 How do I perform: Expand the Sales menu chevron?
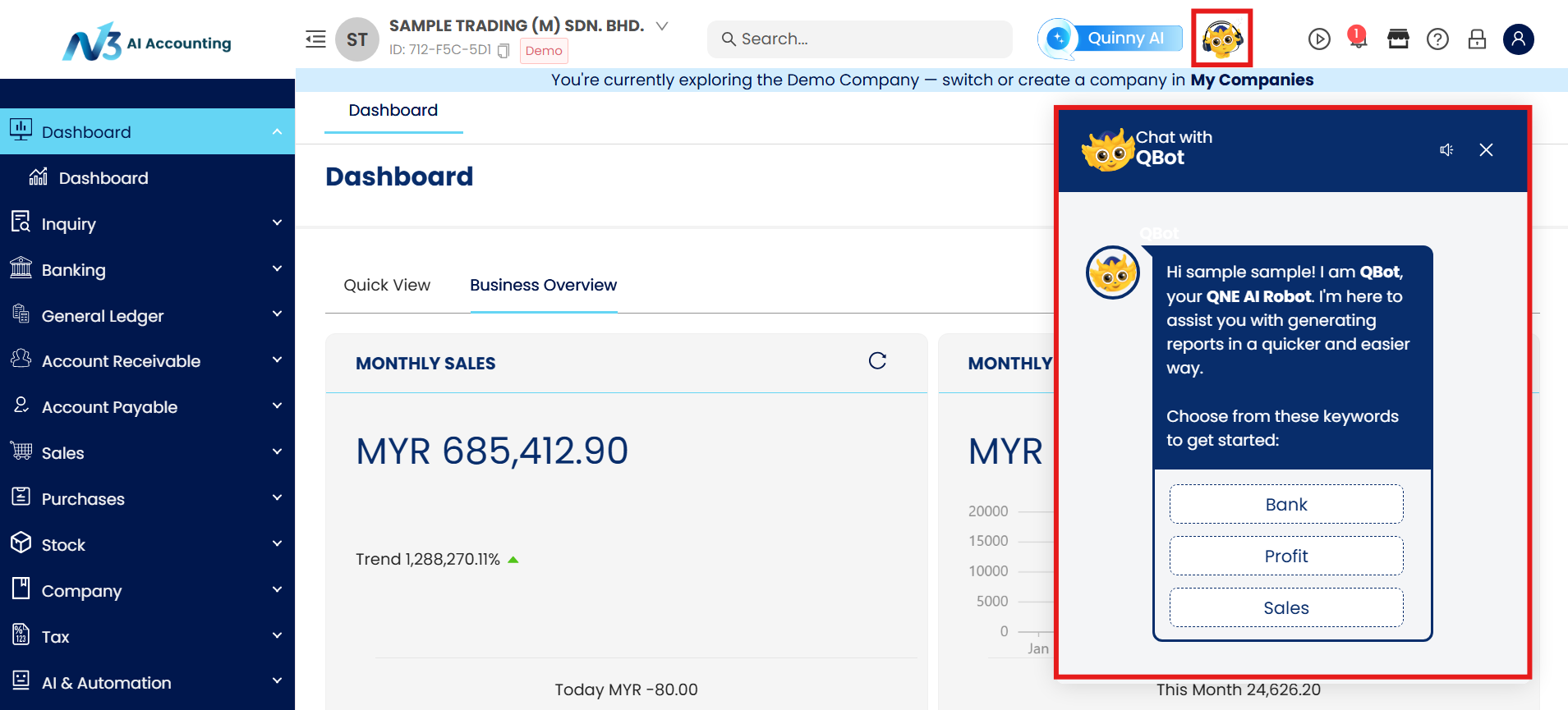click(277, 452)
